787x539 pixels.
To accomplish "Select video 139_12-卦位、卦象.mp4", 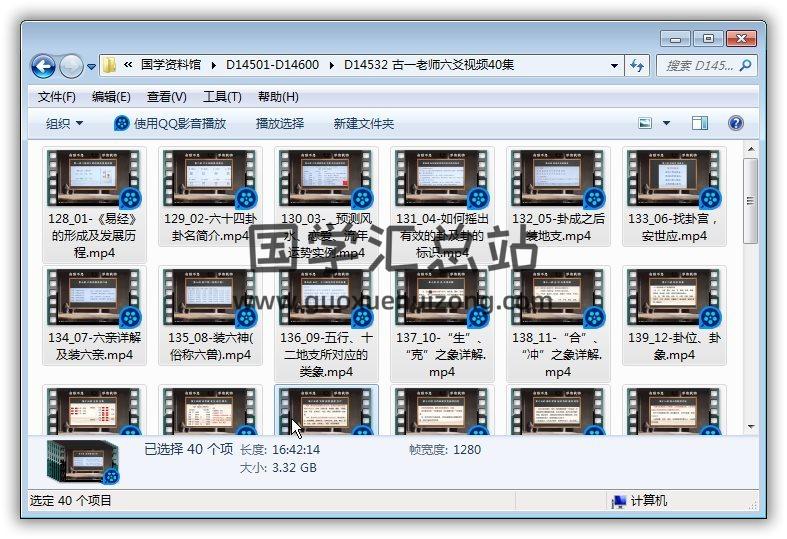I will [x=674, y=315].
